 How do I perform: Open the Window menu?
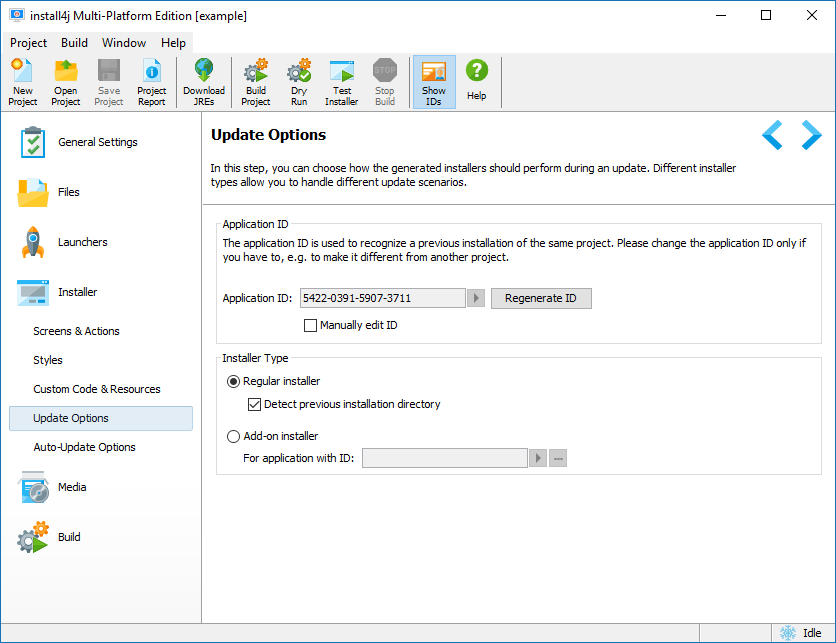click(124, 43)
